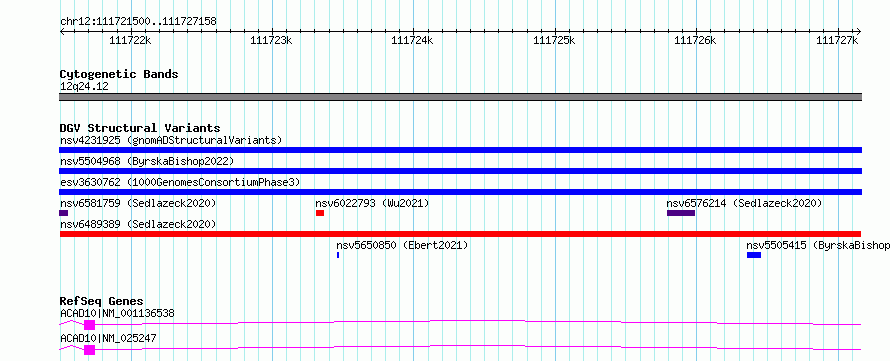Open the nsv5650850 (Ebert2021) label

coord(402,245)
